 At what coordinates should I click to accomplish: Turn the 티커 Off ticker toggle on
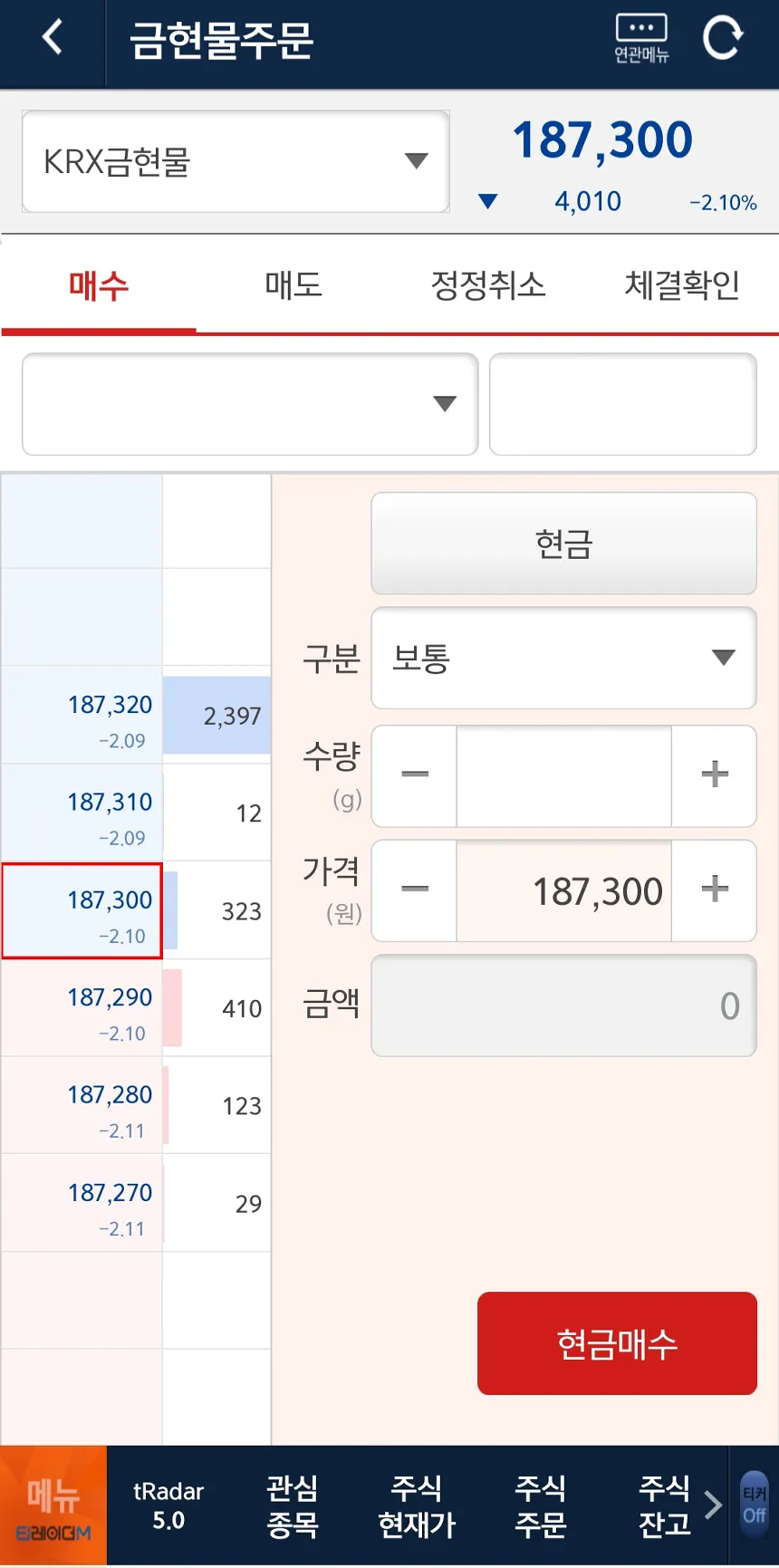755,1505
